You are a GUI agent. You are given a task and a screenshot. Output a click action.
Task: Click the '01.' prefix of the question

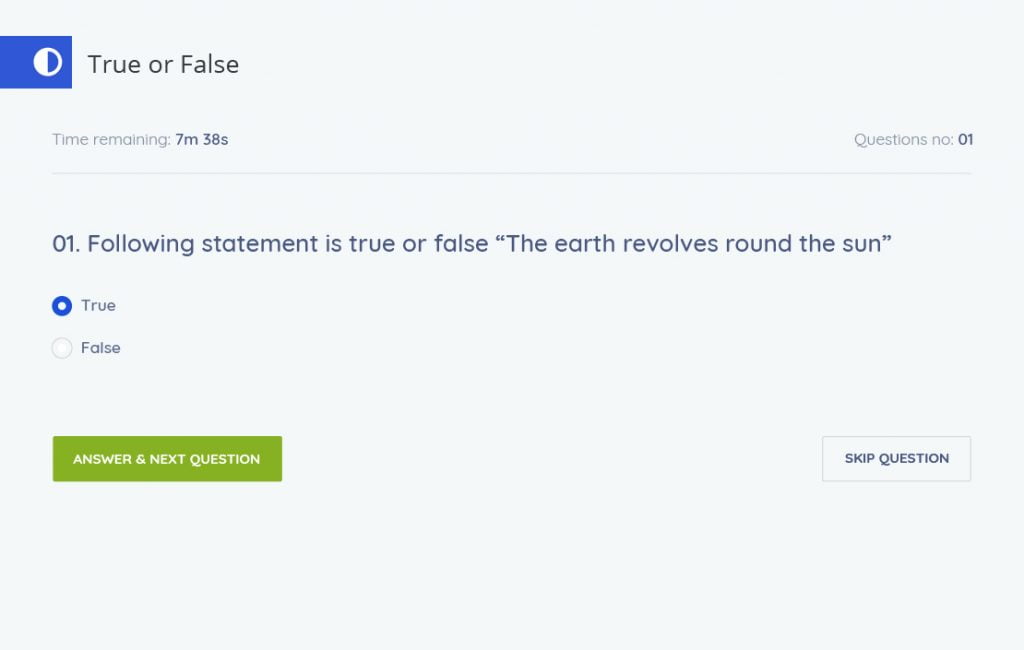[66, 244]
